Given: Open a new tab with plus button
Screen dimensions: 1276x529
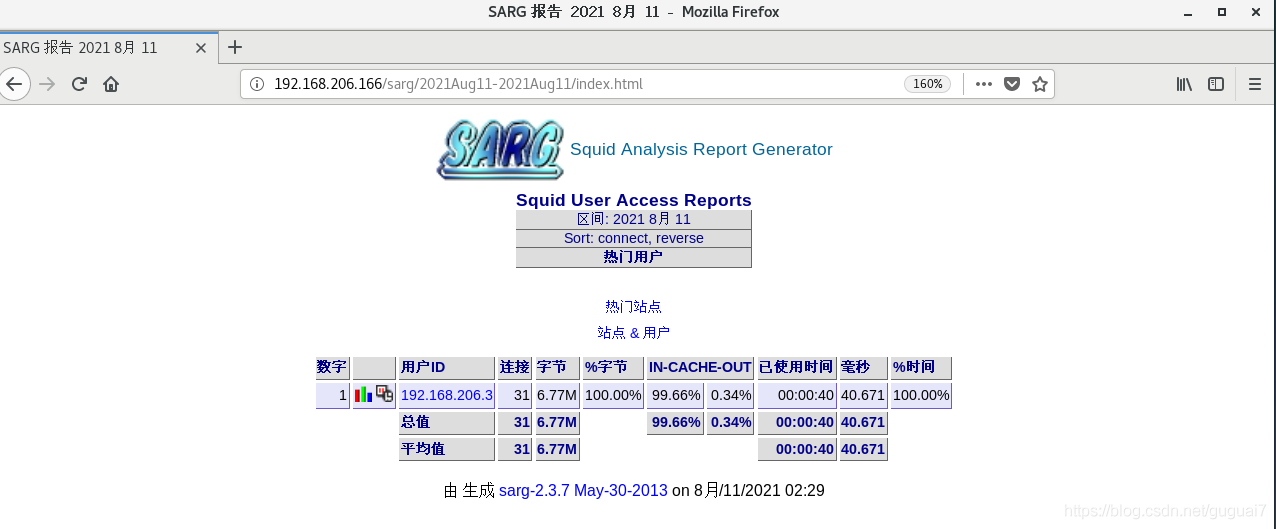Looking at the screenshot, I should pos(235,47).
